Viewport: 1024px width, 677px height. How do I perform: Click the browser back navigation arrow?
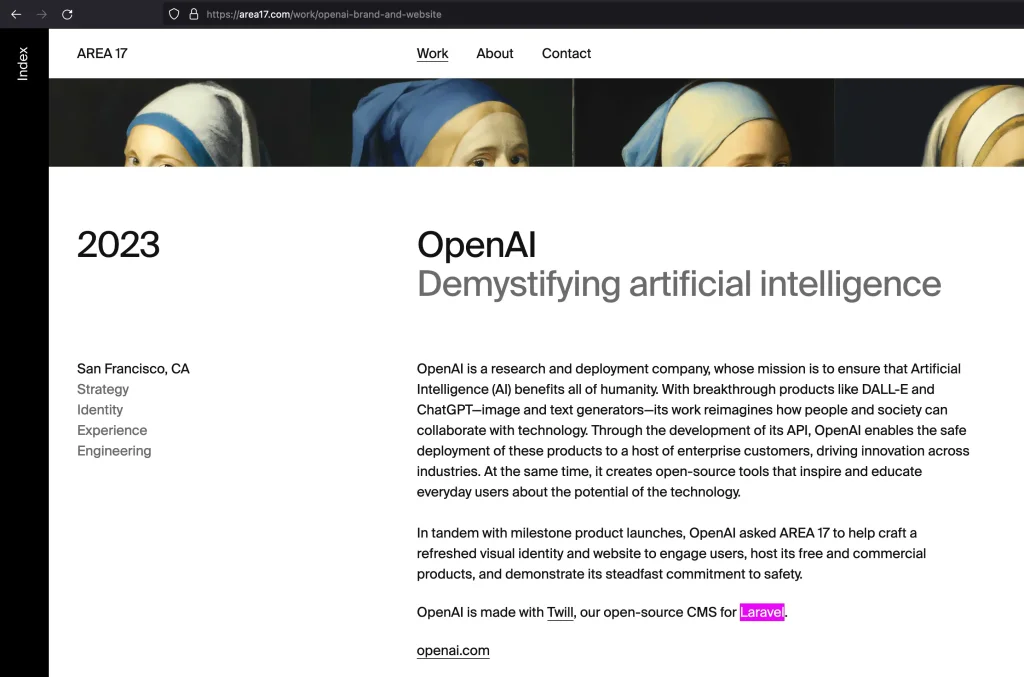(14, 14)
